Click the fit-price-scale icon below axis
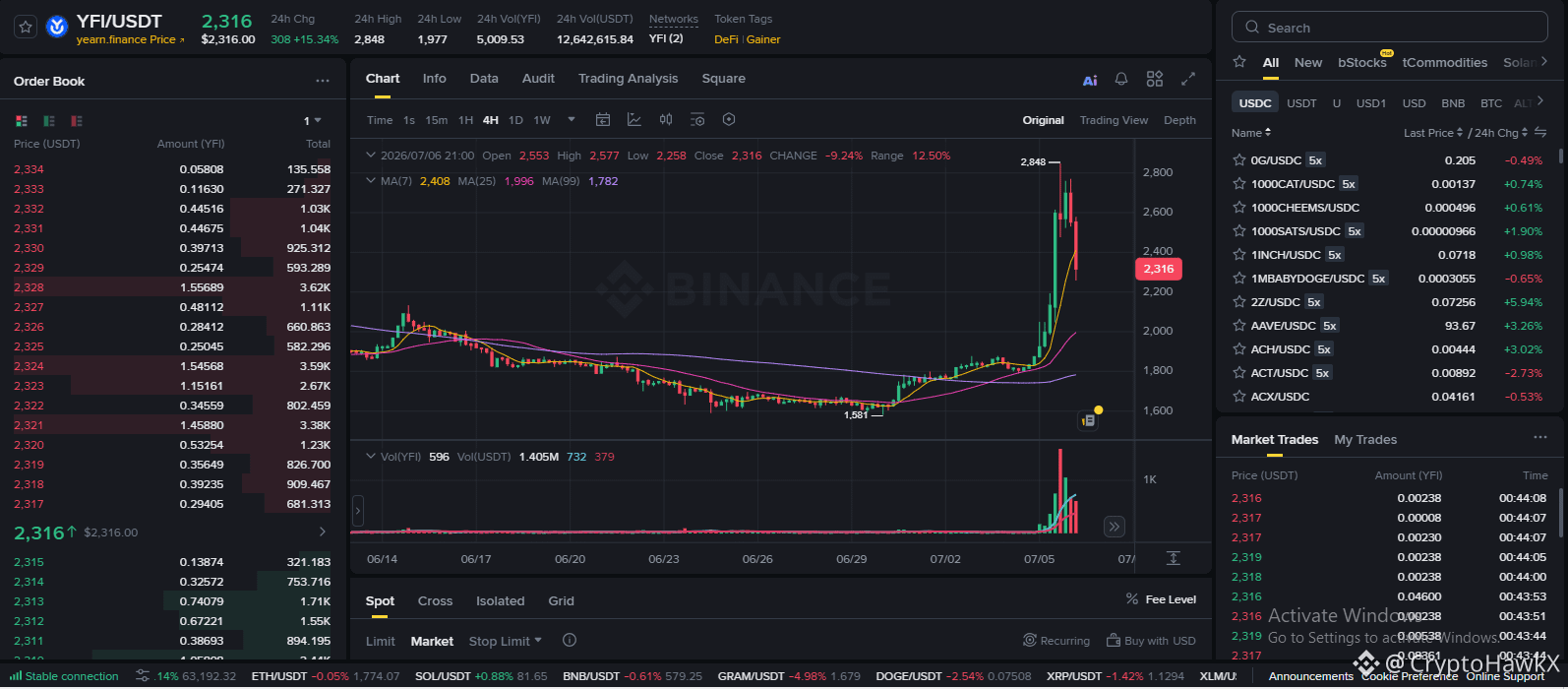 (1173, 558)
